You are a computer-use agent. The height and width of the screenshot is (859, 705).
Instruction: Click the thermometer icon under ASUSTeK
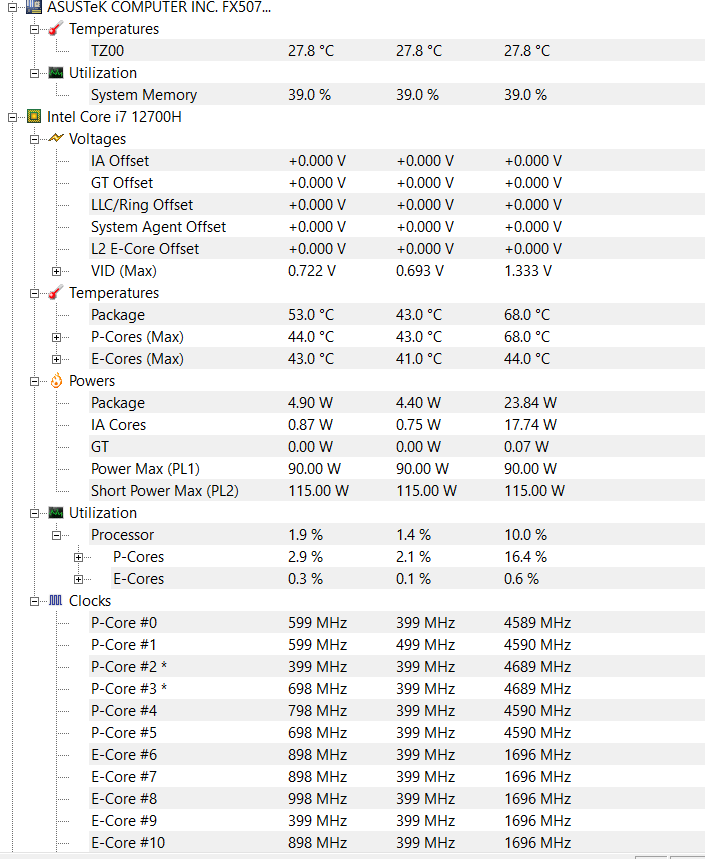[56, 29]
